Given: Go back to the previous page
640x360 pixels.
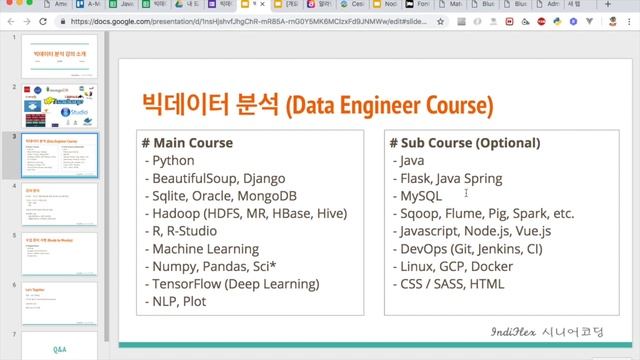Looking at the screenshot, I should tap(11, 22).
